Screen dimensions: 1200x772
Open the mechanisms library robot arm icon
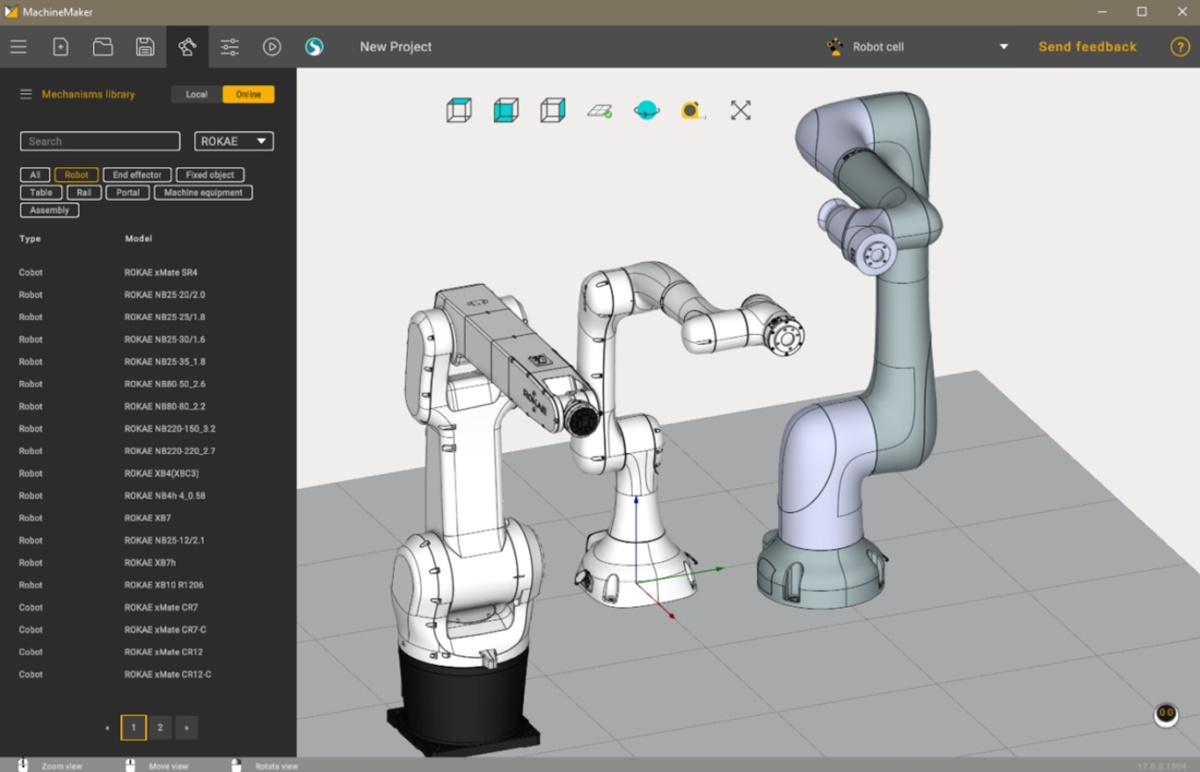point(186,46)
